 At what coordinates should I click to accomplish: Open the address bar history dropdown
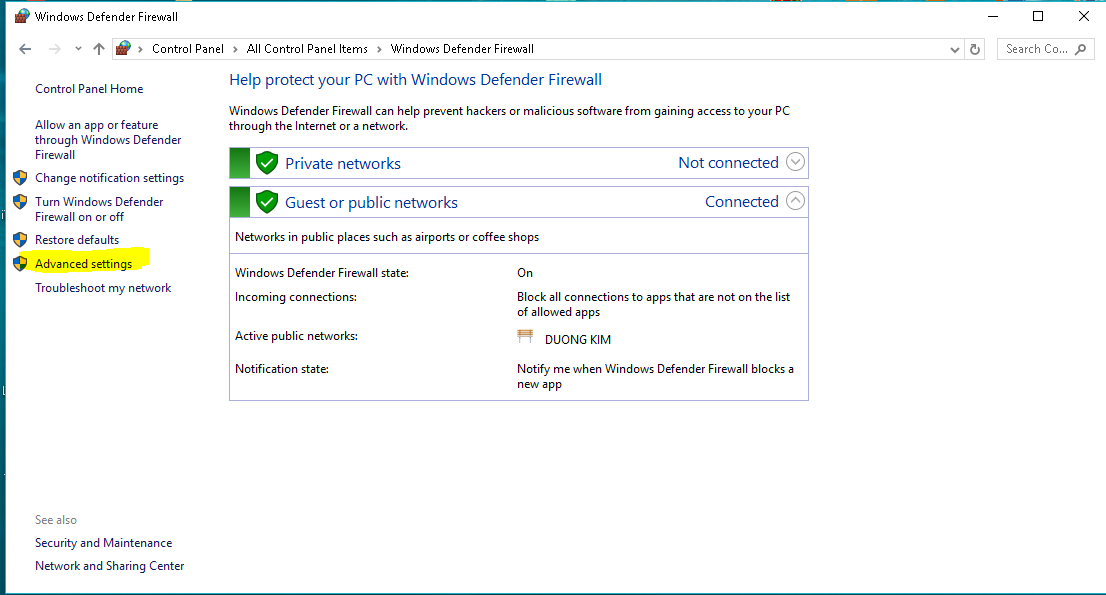(x=954, y=49)
